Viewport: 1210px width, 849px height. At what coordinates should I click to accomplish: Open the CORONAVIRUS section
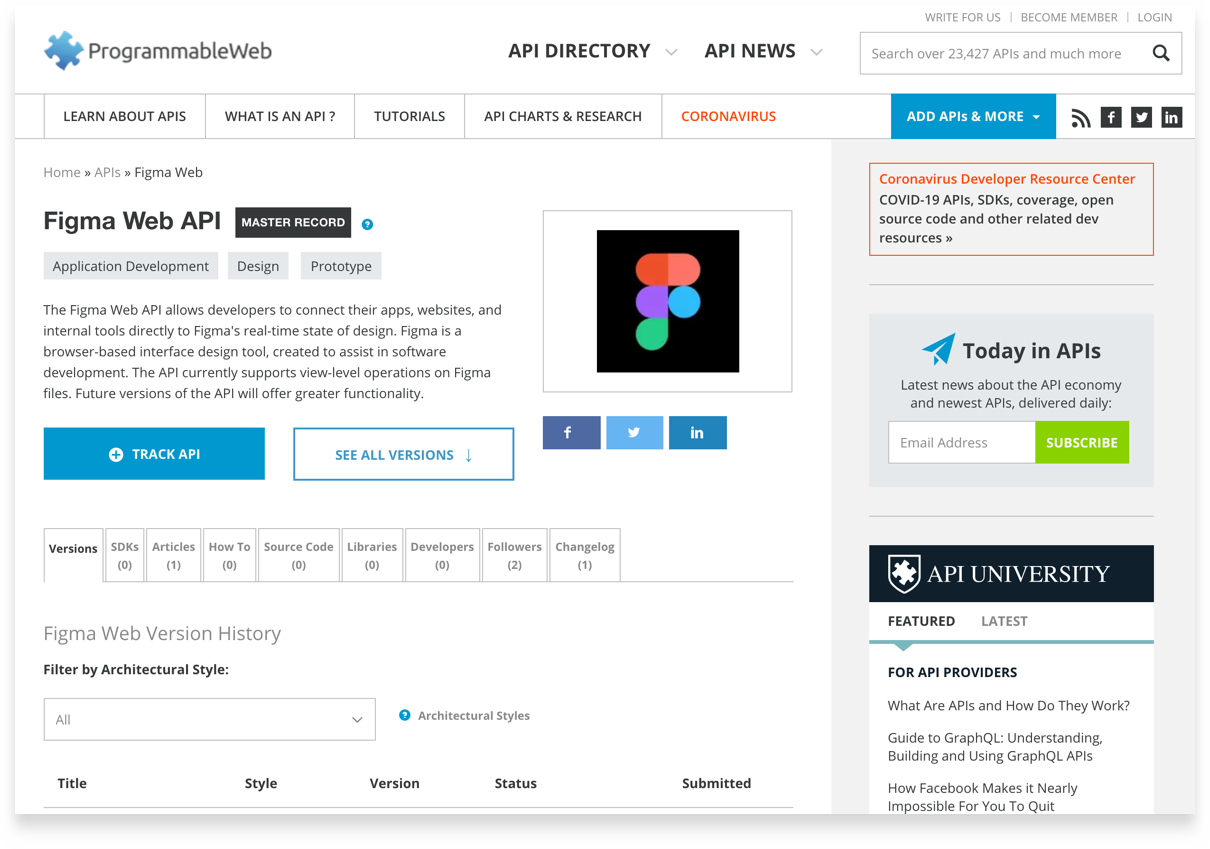point(728,116)
